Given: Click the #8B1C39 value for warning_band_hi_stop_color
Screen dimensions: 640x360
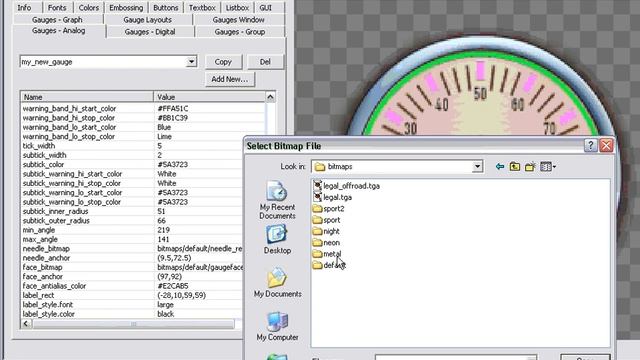Looking at the screenshot, I should (x=173, y=118).
